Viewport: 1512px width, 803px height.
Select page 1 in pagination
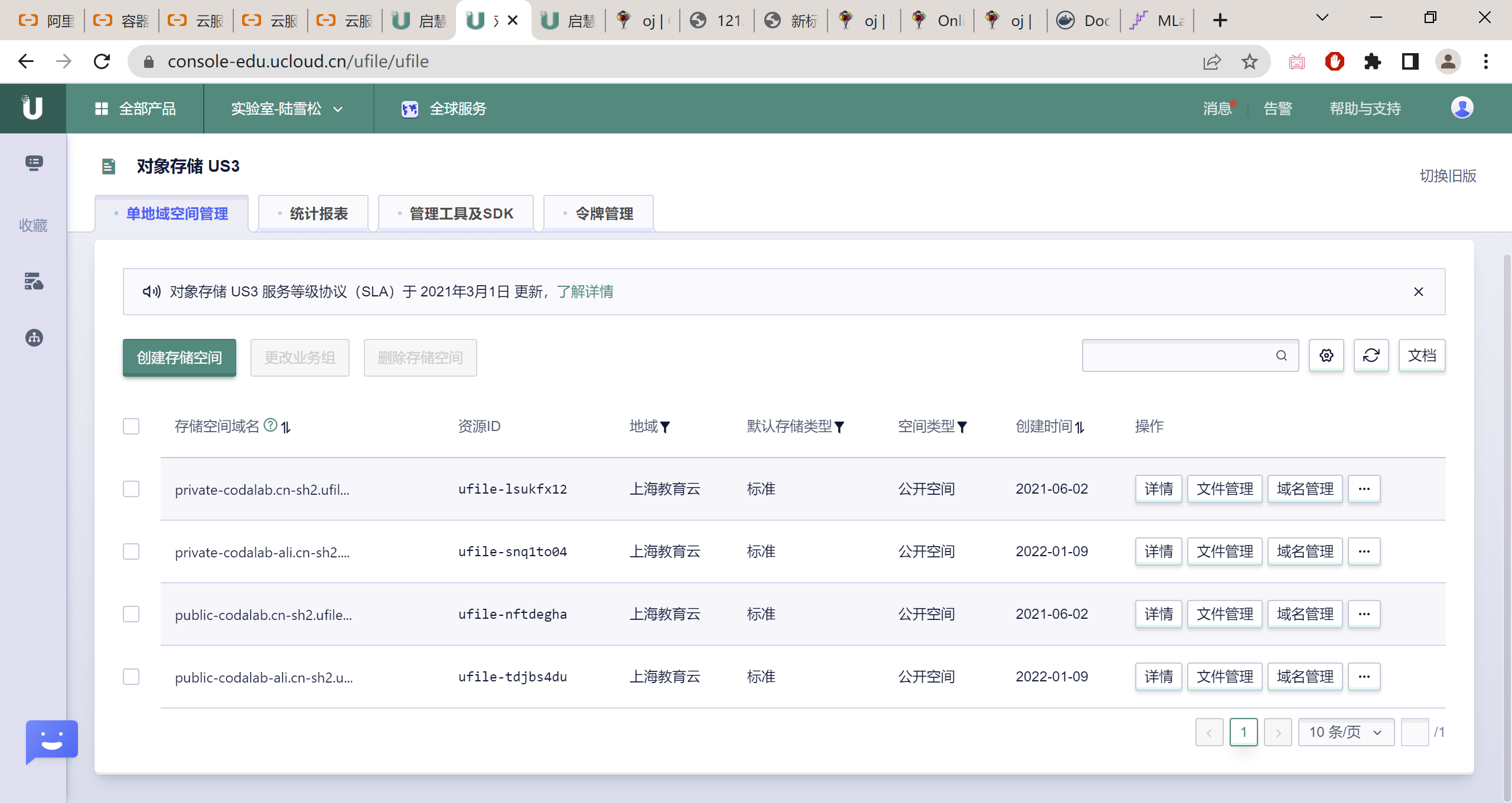click(1243, 732)
